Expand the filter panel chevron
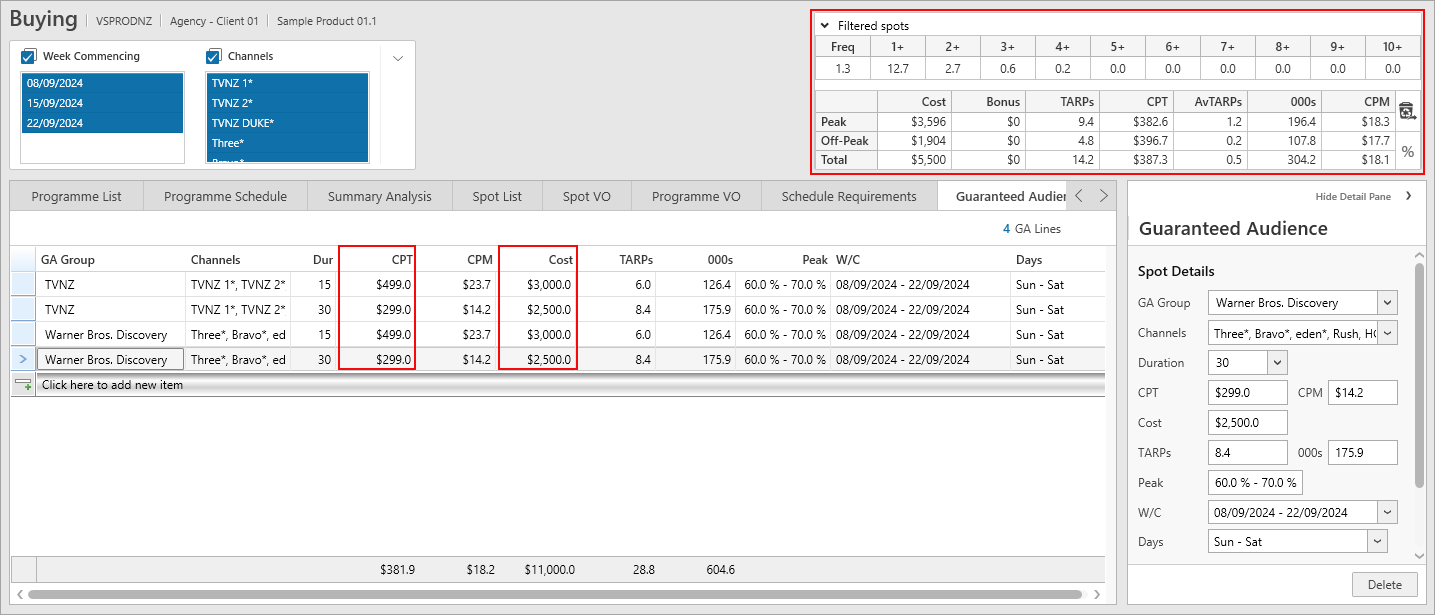This screenshot has width=1435, height=615. (398, 58)
